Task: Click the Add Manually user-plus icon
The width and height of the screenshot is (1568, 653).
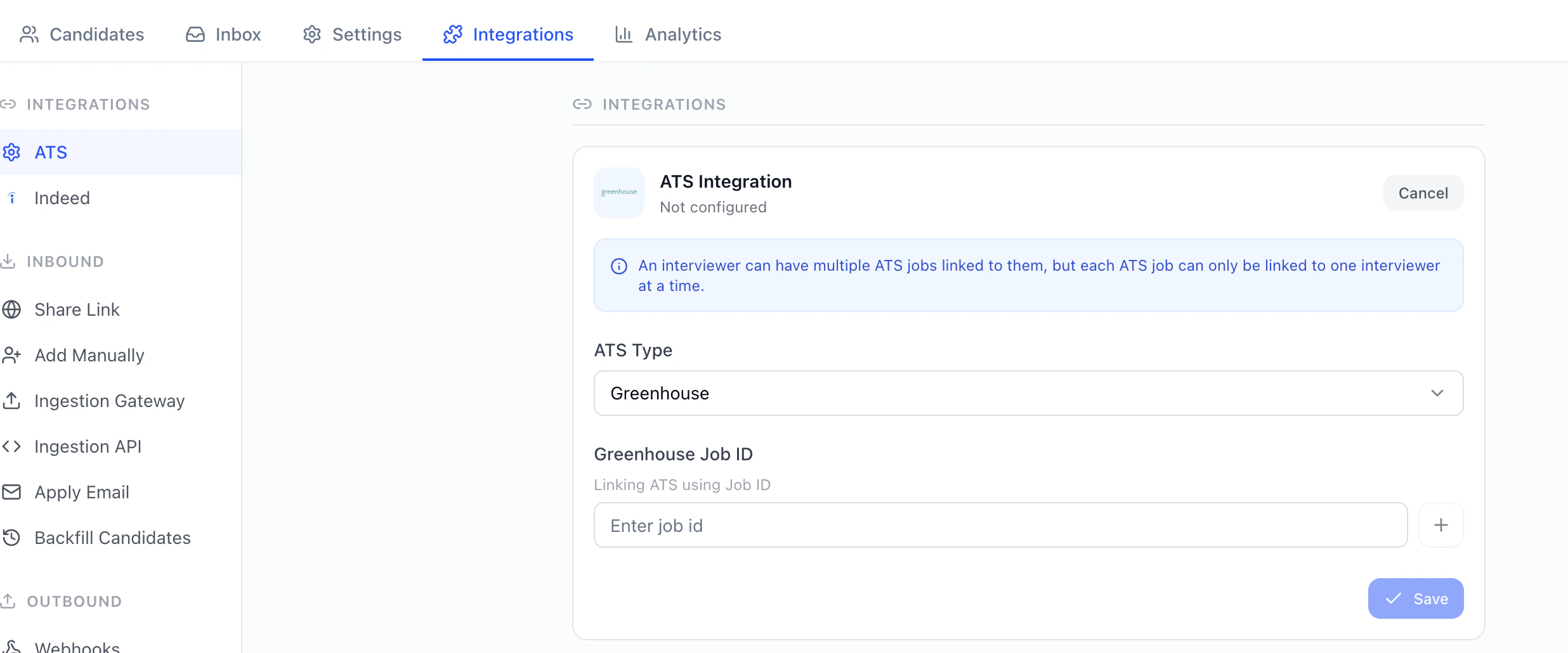Action: pos(11,355)
